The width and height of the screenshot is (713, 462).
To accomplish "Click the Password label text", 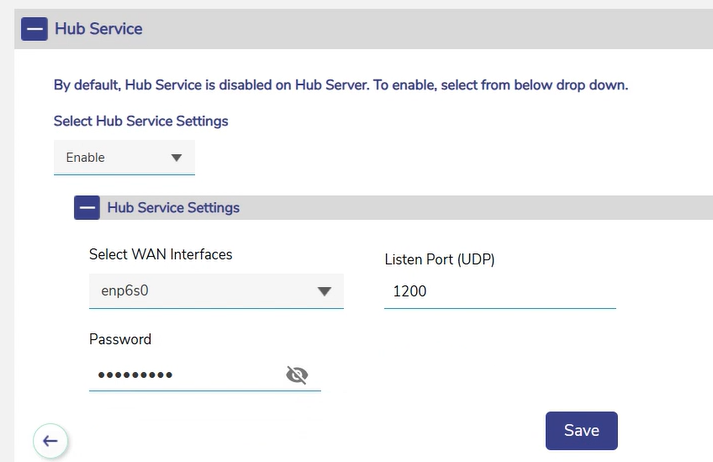I will [x=120, y=339].
